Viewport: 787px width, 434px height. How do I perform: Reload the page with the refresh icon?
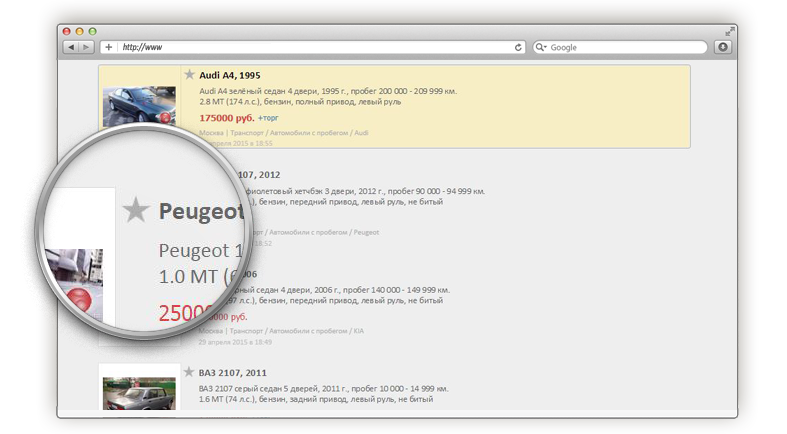tap(518, 47)
